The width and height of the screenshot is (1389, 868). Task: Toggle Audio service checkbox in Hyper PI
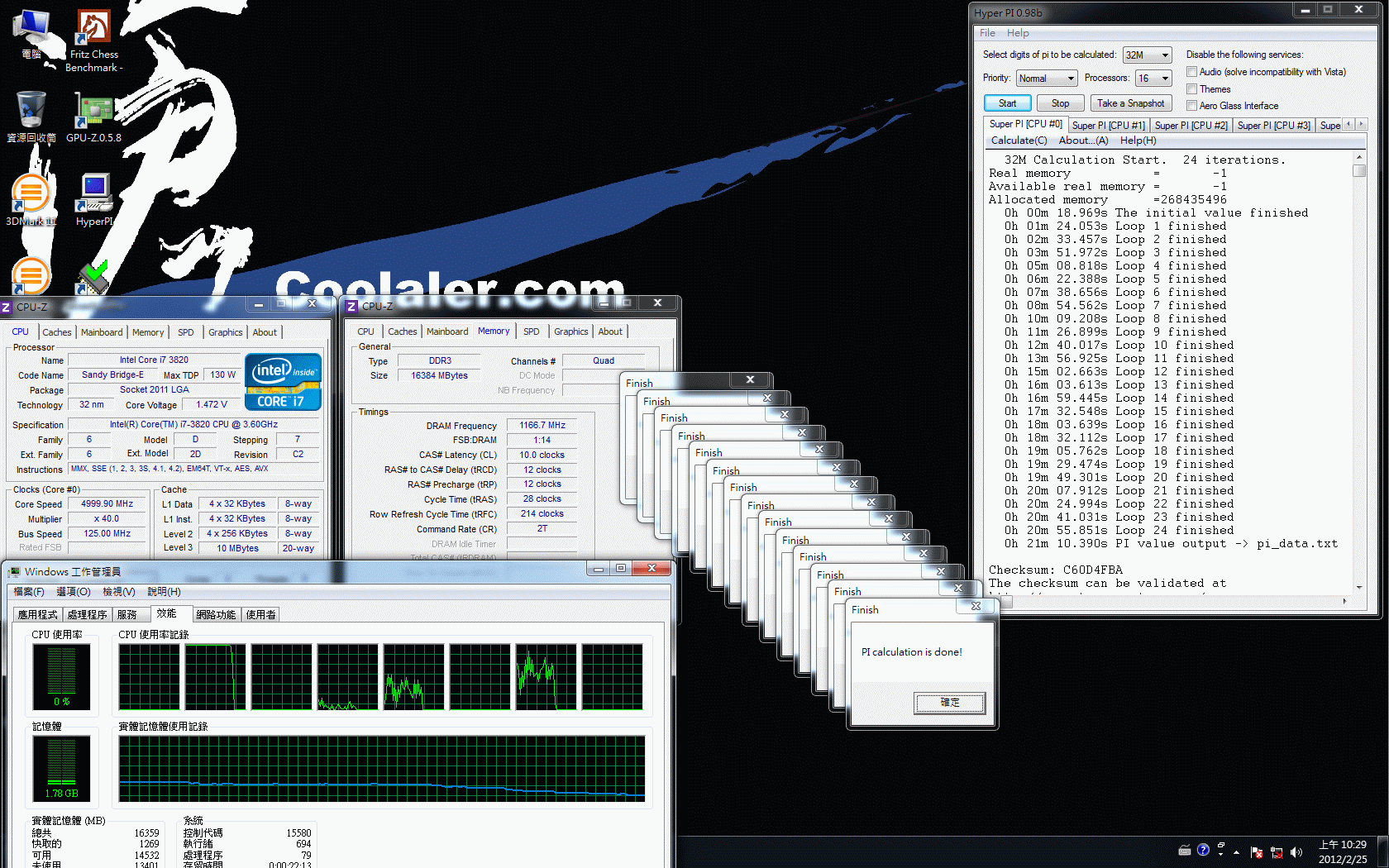[1191, 72]
